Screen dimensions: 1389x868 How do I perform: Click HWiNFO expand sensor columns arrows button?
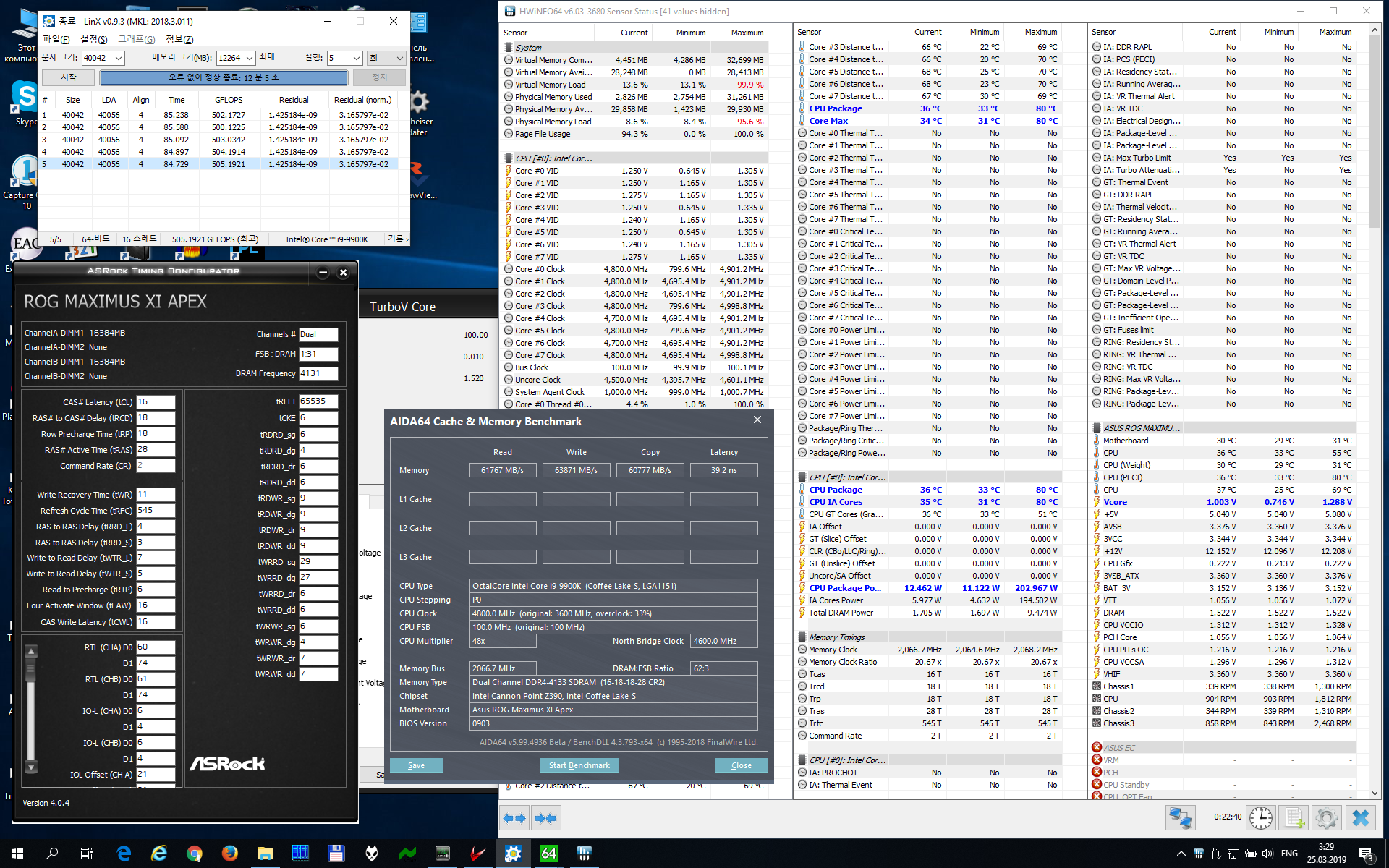point(514,818)
